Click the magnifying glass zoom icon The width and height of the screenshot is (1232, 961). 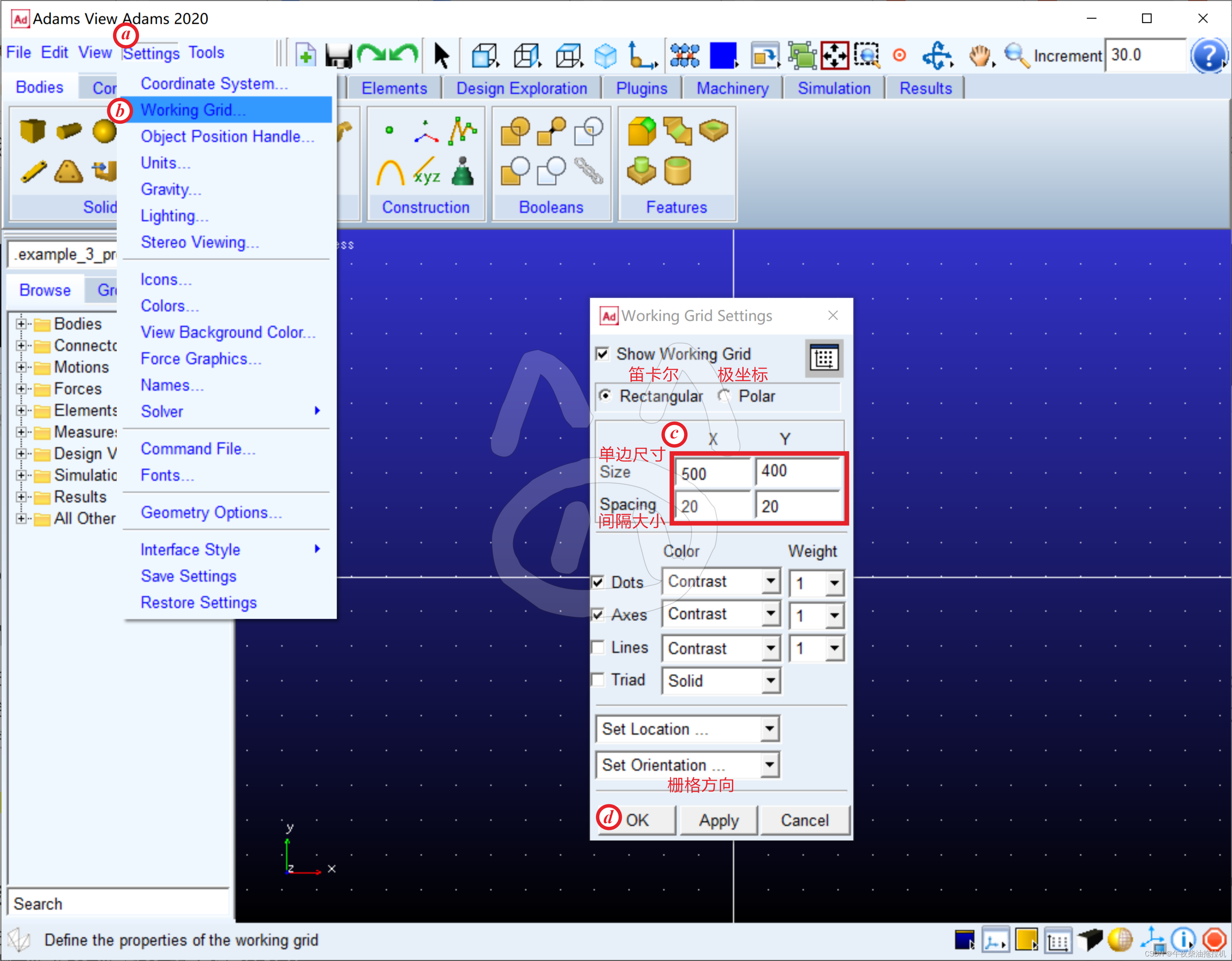coord(1017,55)
